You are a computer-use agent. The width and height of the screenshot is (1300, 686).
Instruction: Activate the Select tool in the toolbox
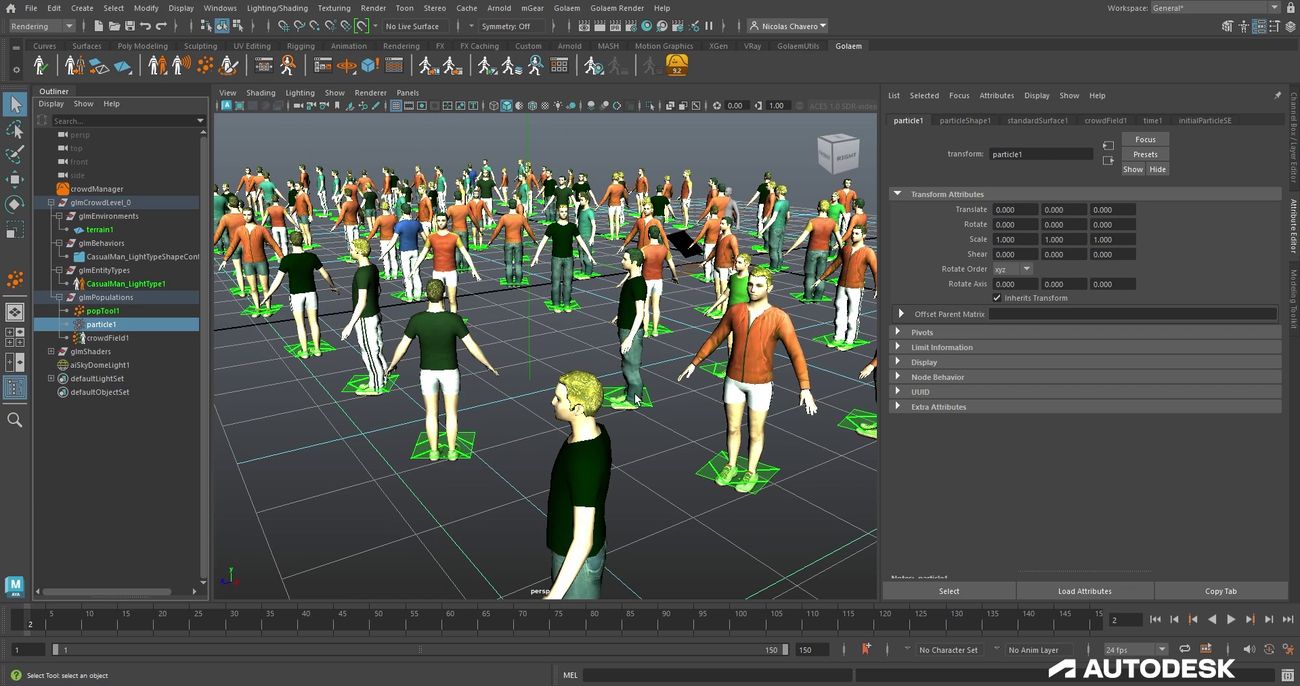point(15,104)
